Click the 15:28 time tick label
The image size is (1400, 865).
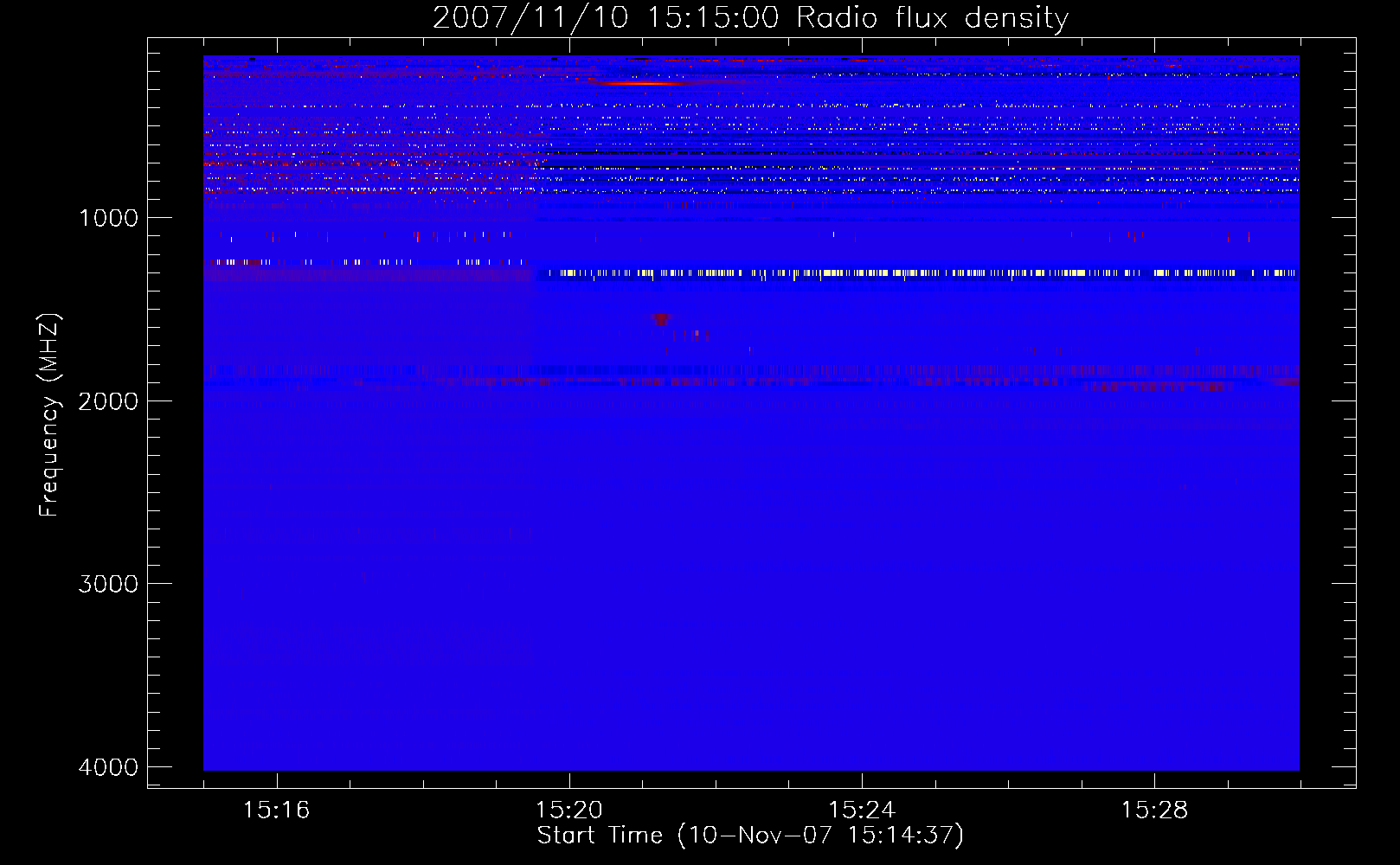1154,811
